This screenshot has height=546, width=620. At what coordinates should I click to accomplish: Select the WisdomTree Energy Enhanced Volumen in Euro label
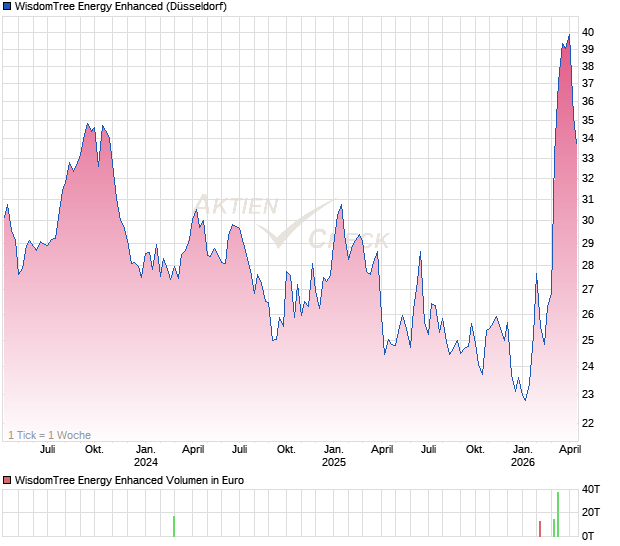130,480
